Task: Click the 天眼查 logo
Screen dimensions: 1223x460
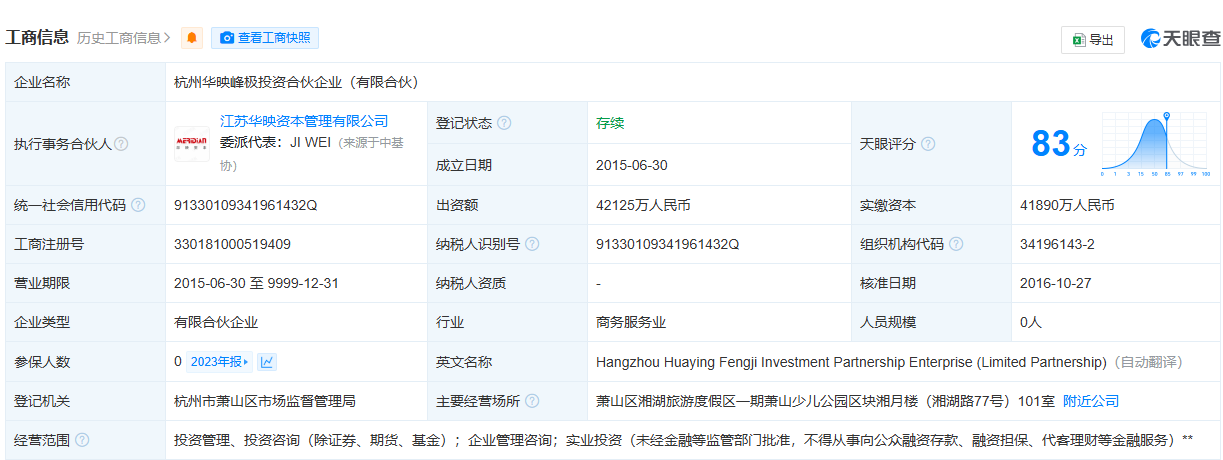Action: [x=1180, y=39]
